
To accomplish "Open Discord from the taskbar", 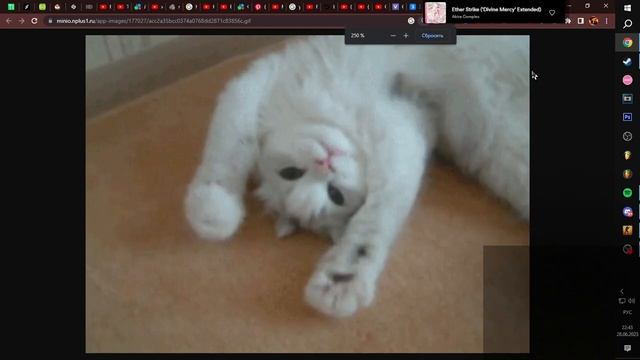I will click(627, 211).
